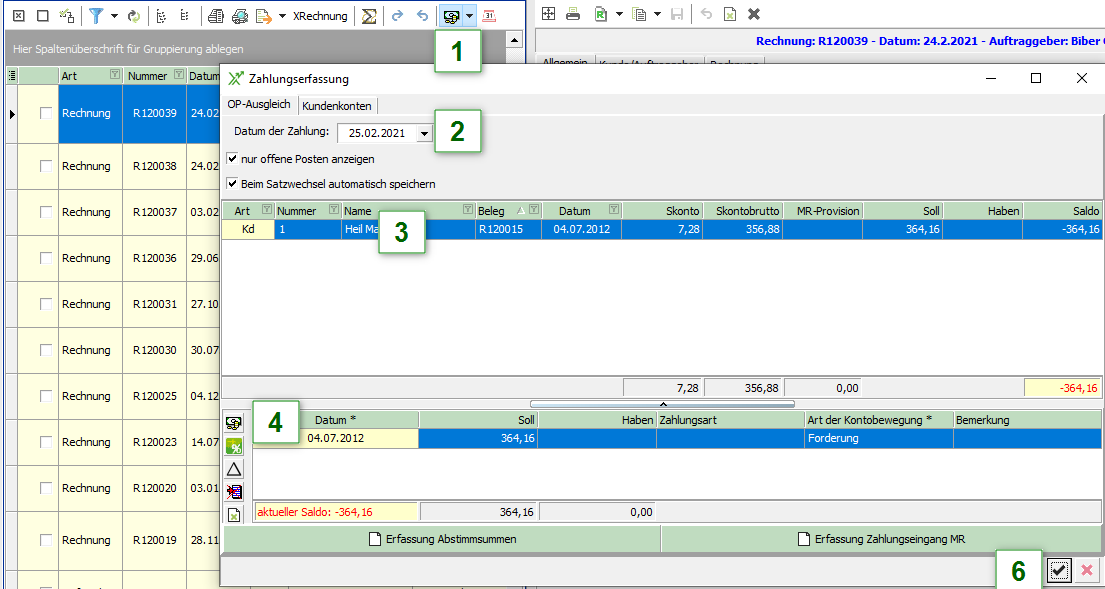Click the funnel filter icon in toolbar
The height and width of the screenshot is (589, 1105).
[x=96, y=16]
